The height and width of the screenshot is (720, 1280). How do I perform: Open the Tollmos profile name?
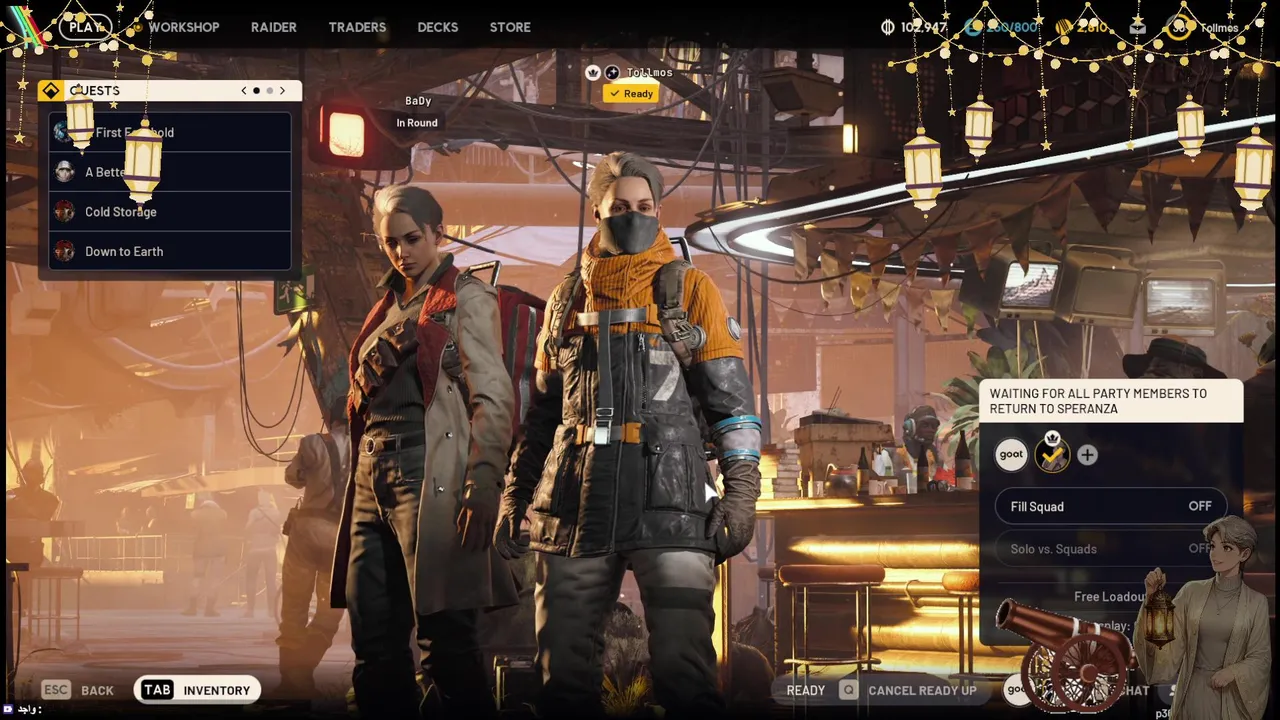point(1219,28)
